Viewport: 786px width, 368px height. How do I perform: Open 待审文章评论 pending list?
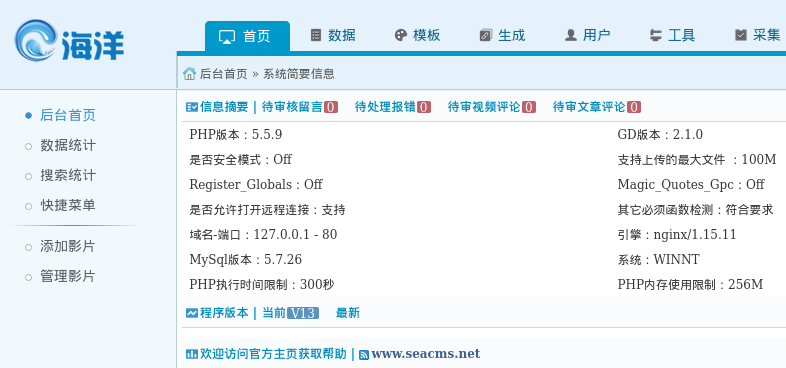[590, 107]
